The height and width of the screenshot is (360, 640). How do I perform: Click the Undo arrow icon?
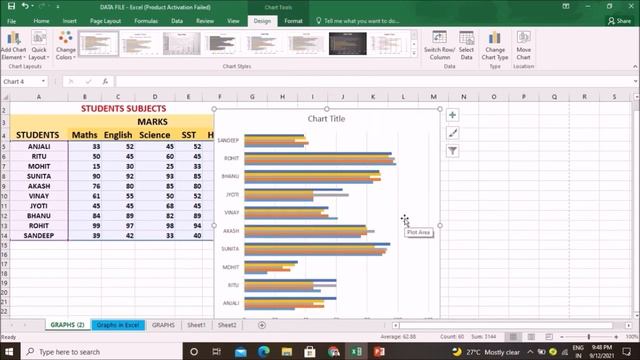point(25,6)
